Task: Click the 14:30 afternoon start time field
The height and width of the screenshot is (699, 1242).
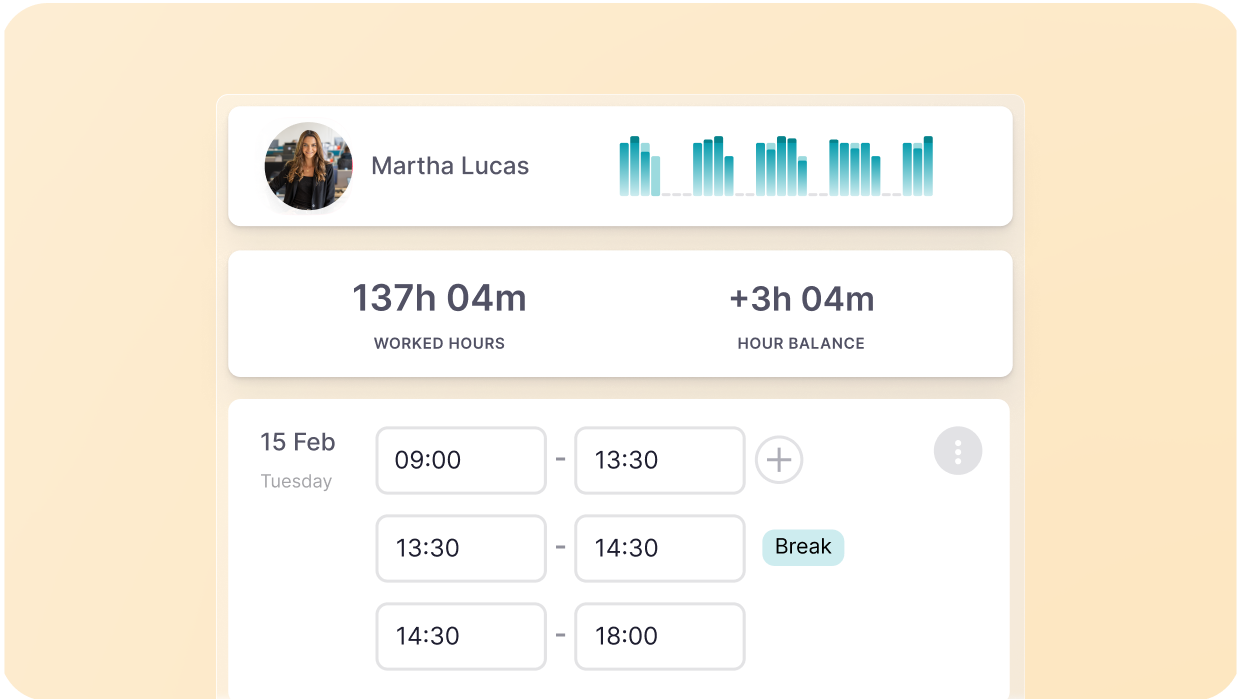Action: coord(461,636)
